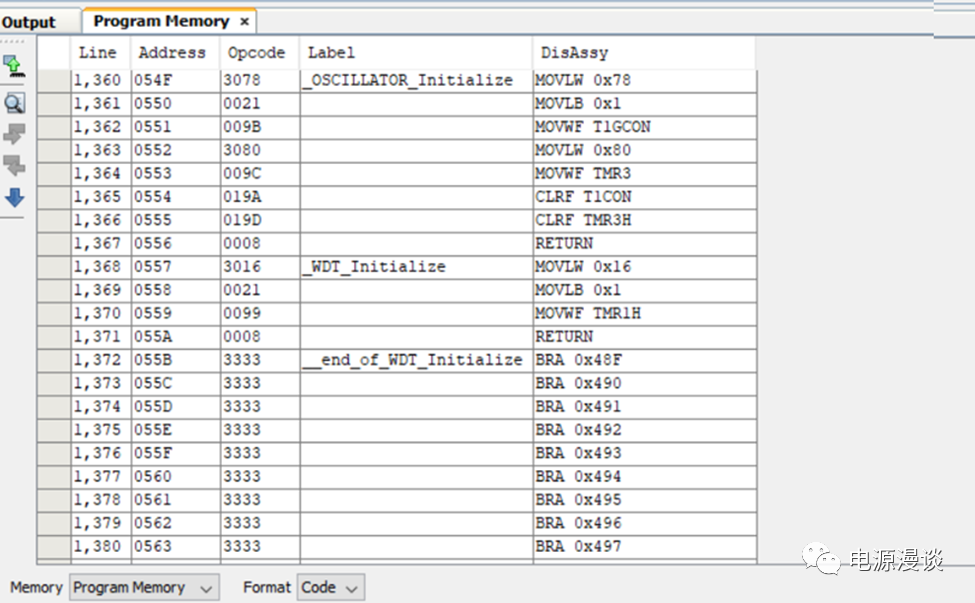The height and width of the screenshot is (603, 975).
Task: Click the lower gray arrow sidebar icon
Action: 14,165
